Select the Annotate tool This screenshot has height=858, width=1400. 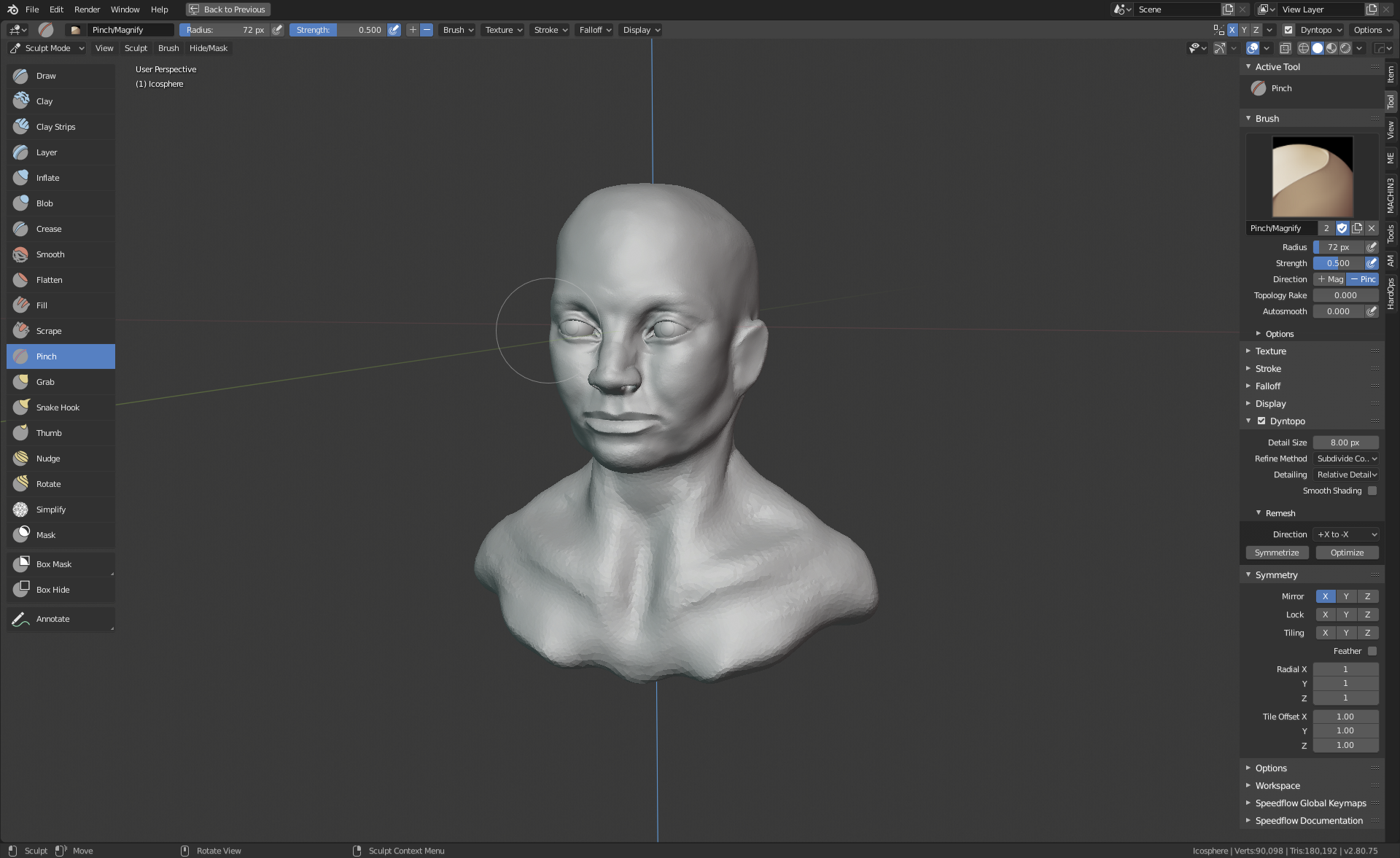(x=52, y=619)
